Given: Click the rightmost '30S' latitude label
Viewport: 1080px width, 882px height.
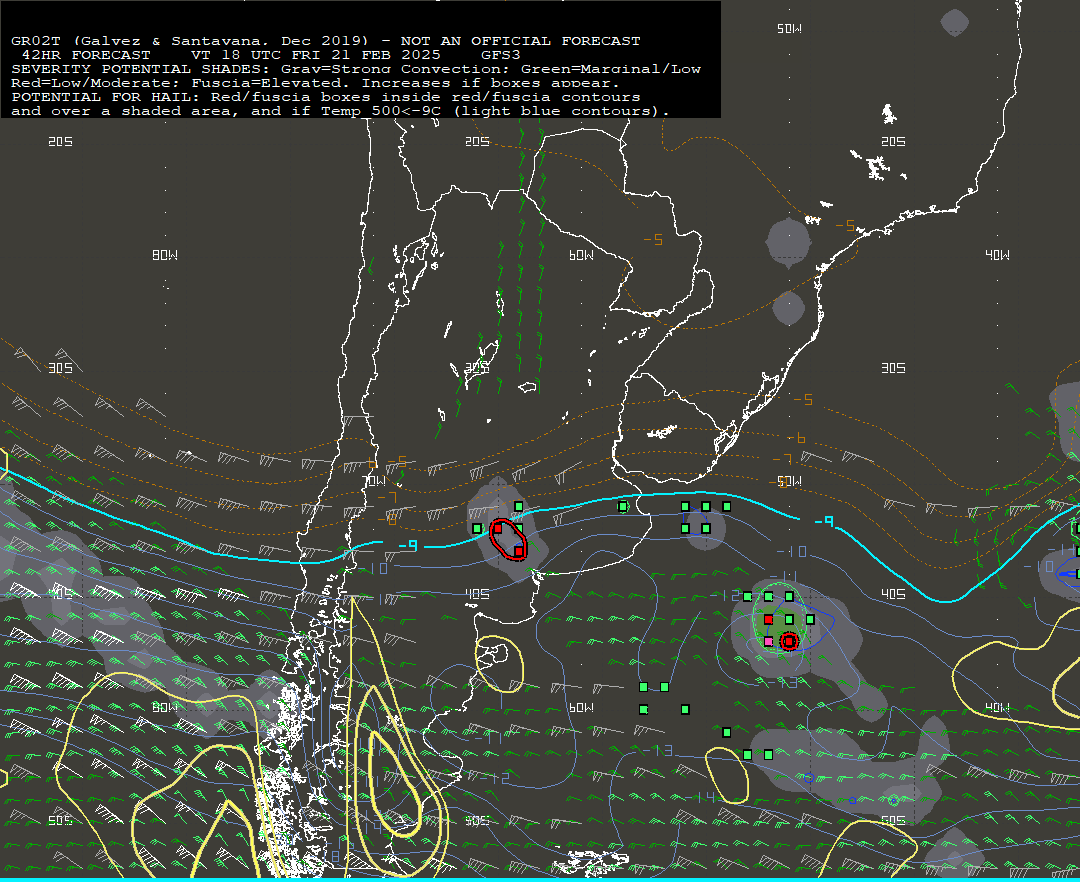Looking at the screenshot, I should pyautogui.click(x=893, y=368).
